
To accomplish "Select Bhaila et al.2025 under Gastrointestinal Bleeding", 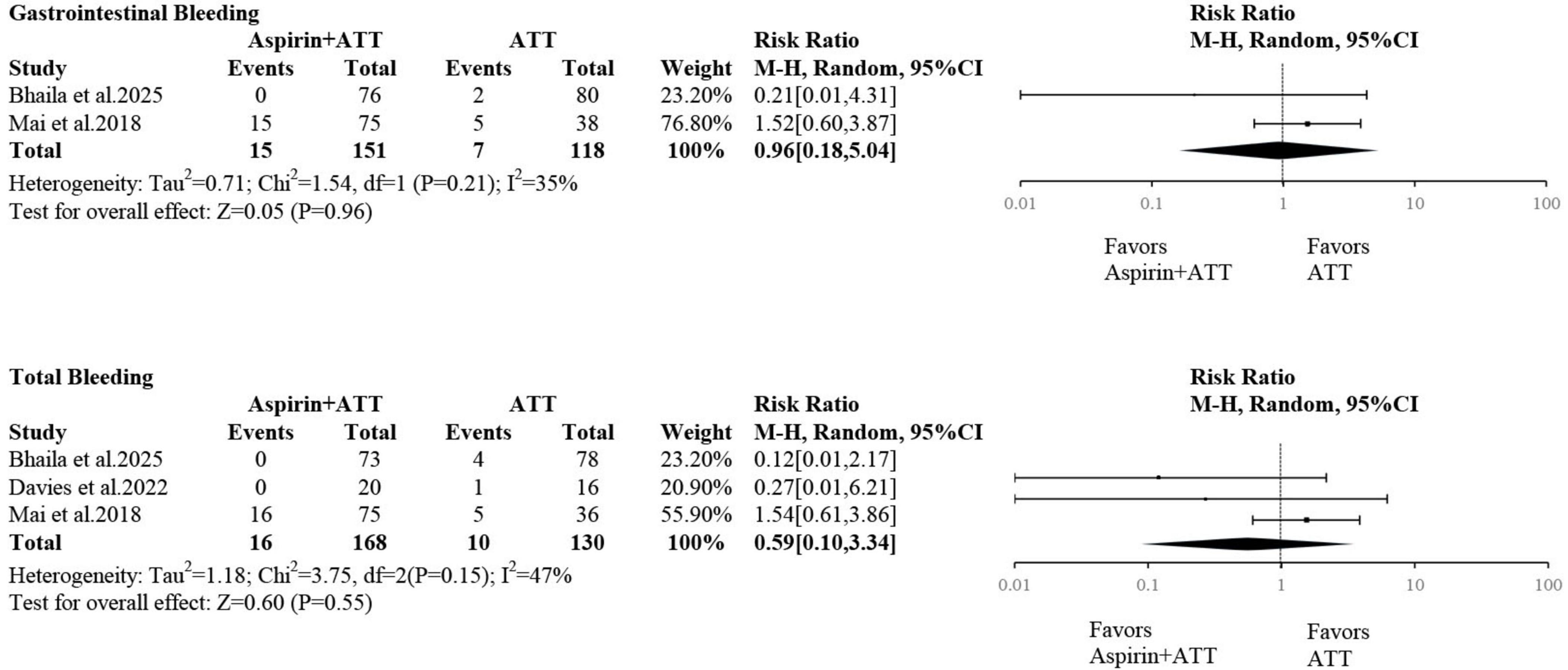I will (86, 95).
